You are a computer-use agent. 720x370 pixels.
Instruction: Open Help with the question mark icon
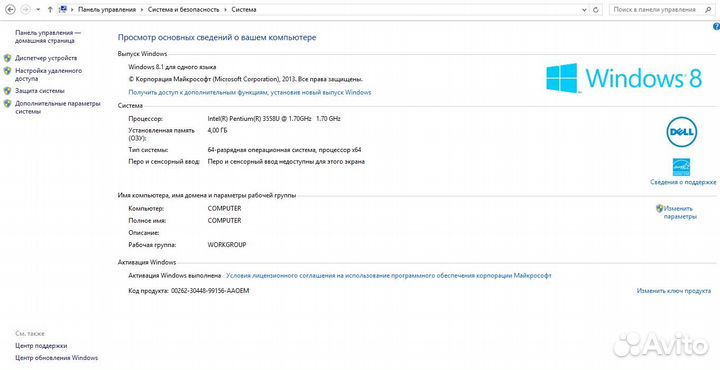(716, 27)
